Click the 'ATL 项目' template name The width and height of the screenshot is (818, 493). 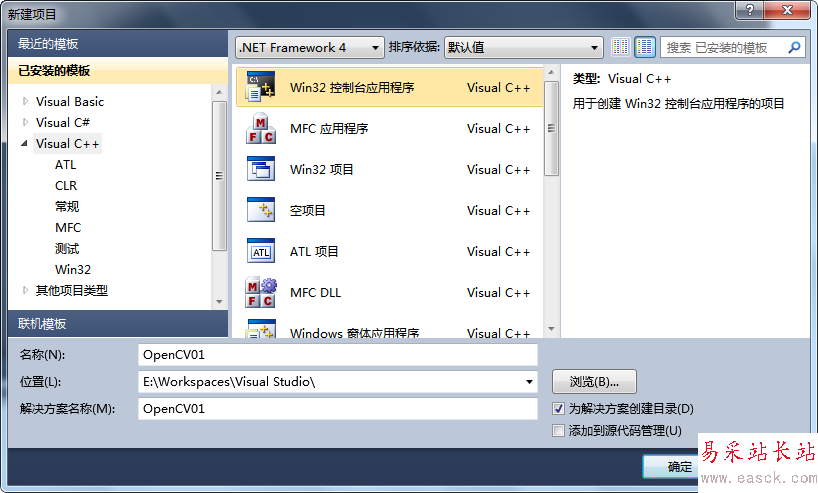pos(314,251)
